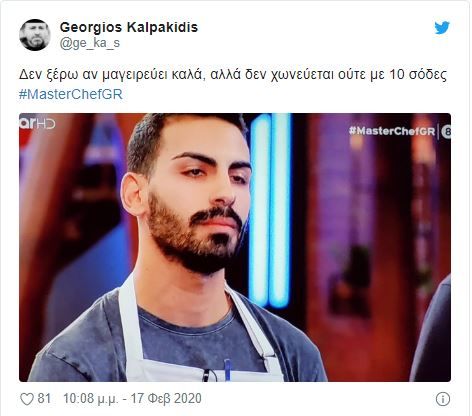Like the tweet with the heart icon
Viewport: 472px width, 416px height.
[x=27, y=399]
